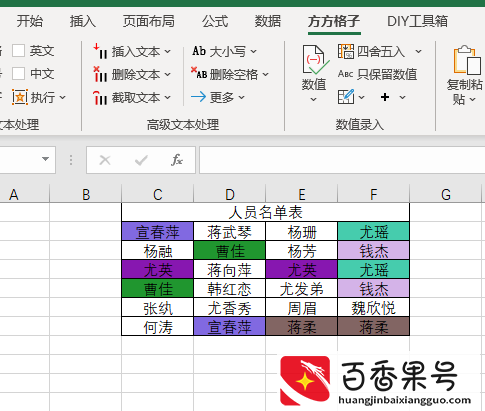Toggle the 中文 checkbox
Screen dimensions: 485x411
click(x=18, y=74)
